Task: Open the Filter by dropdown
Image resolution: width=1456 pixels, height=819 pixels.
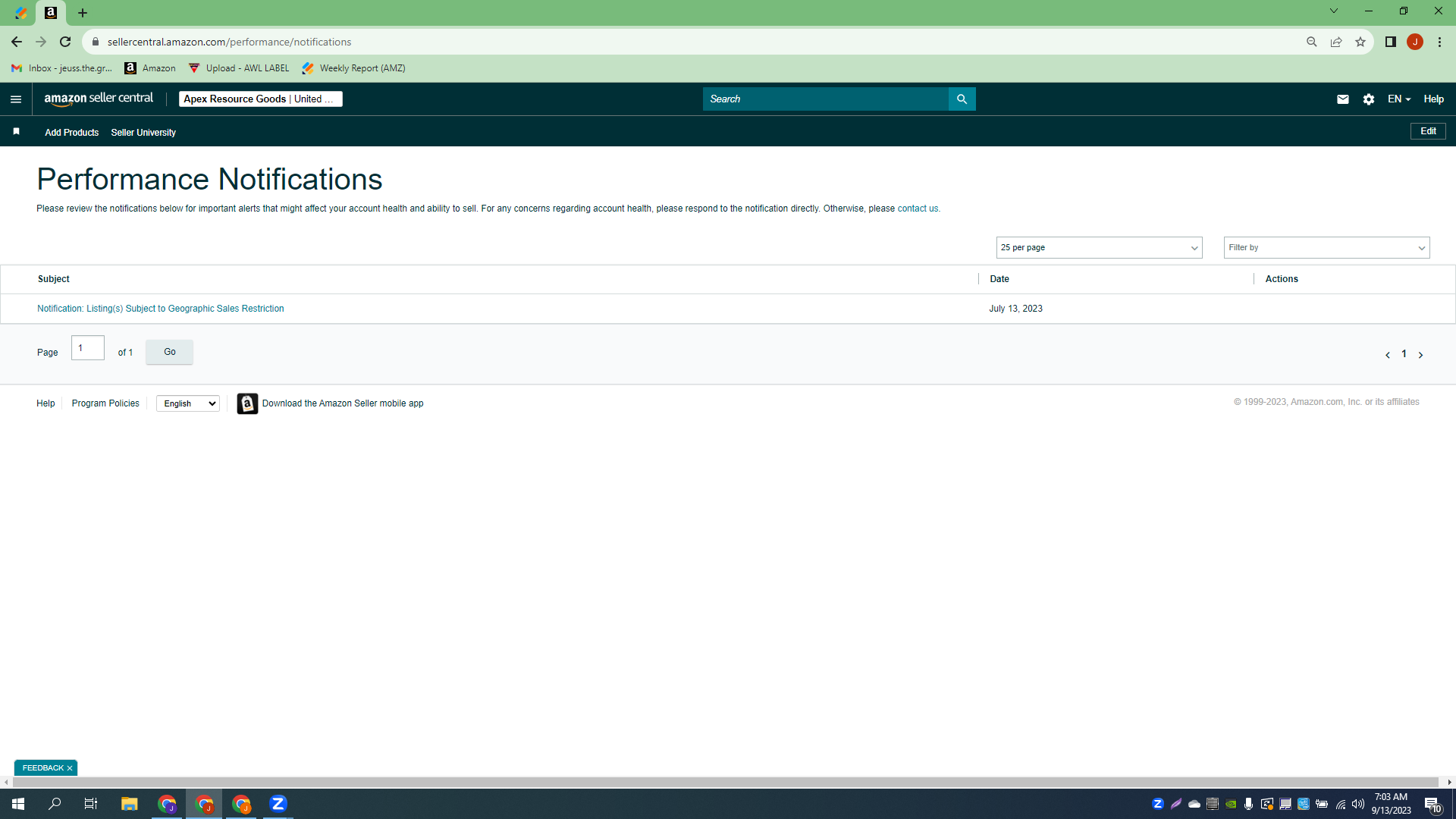Action: coord(1326,248)
